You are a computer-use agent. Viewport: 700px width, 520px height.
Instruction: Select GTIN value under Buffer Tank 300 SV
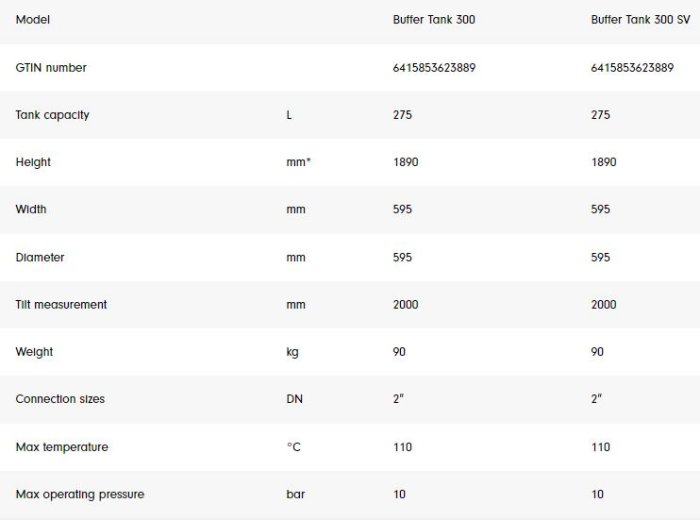pos(632,68)
